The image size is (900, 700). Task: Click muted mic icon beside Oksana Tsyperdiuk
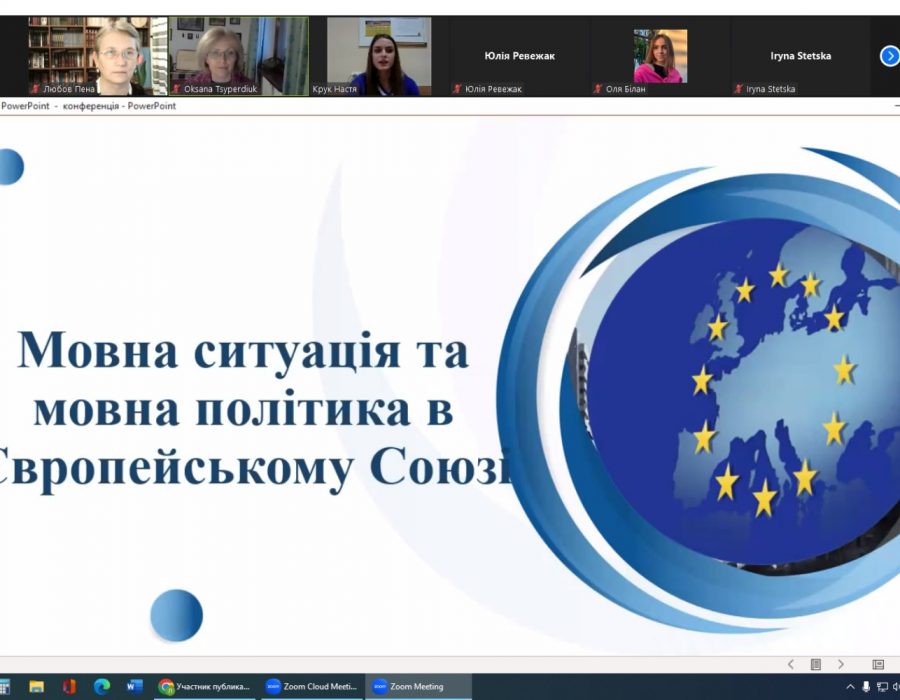point(176,89)
